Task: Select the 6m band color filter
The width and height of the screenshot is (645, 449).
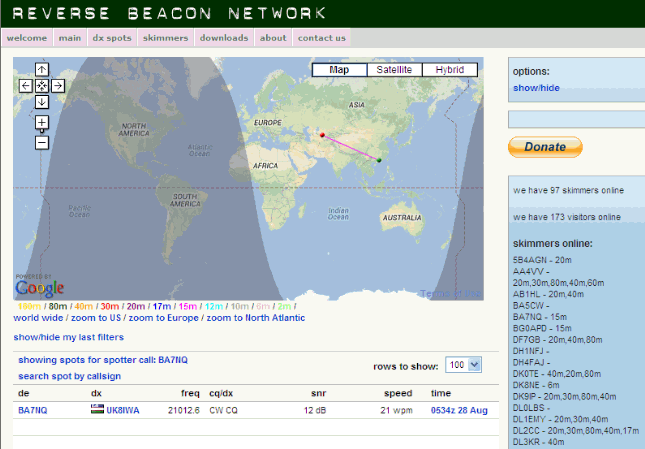Action: click(x=263, y=306)
